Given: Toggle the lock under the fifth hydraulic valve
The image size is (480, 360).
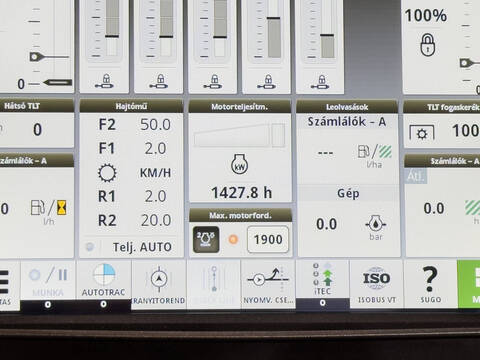Looking at the screenshot, I should 320,82.
